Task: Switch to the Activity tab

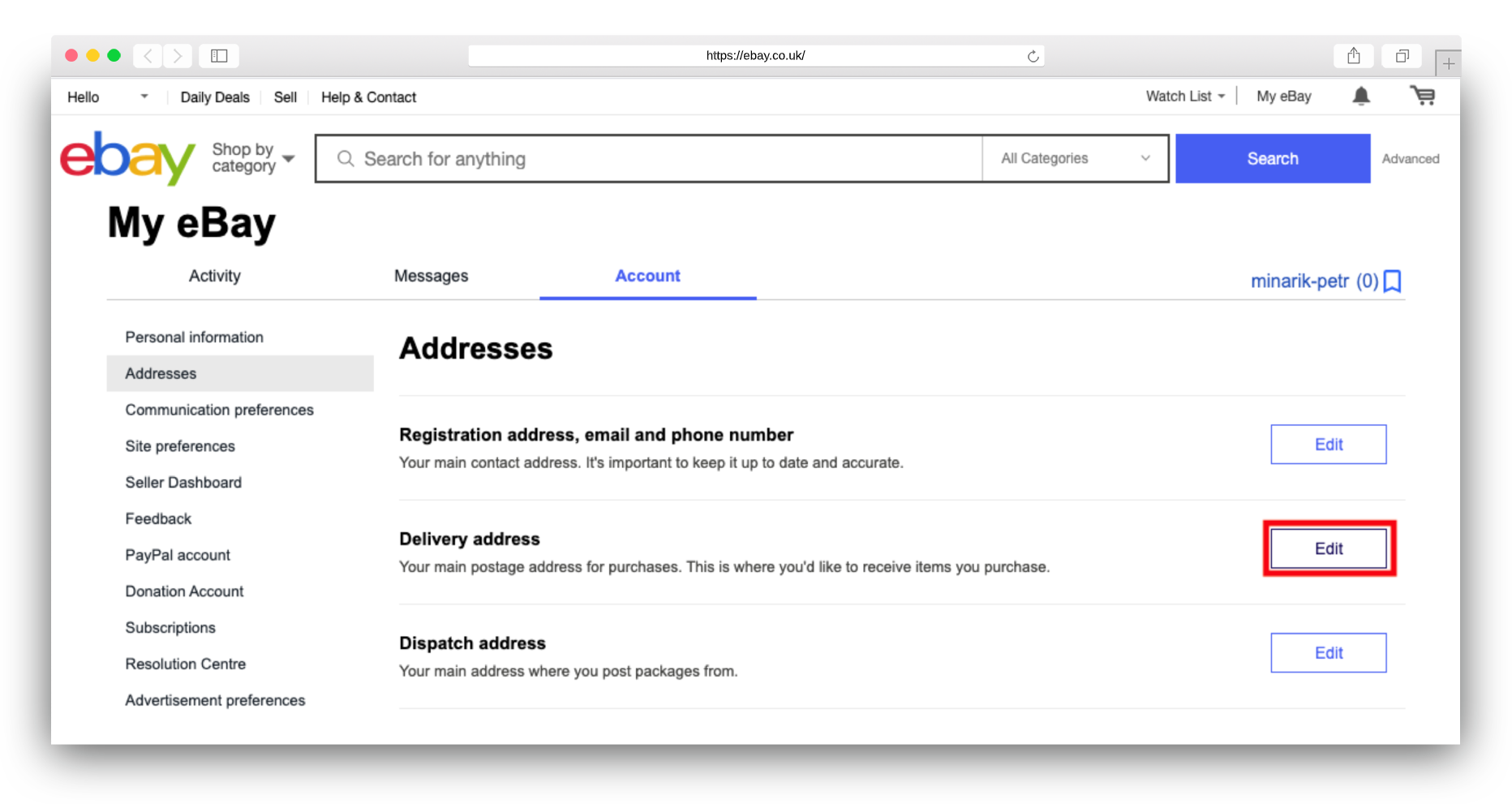Action: (214, 276)
